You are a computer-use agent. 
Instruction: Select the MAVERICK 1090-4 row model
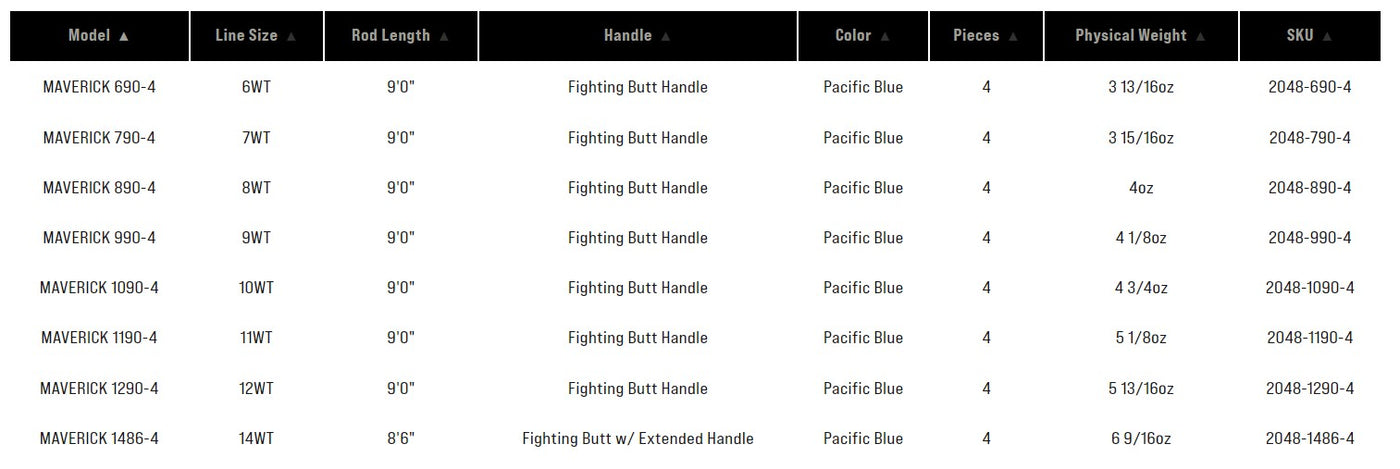point(99,288)
